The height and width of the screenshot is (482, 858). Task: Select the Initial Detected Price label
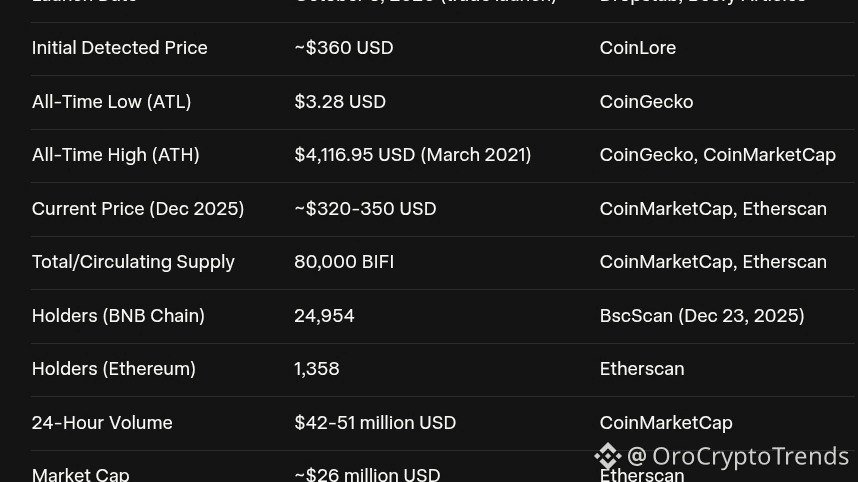click(x=119, y=48)
